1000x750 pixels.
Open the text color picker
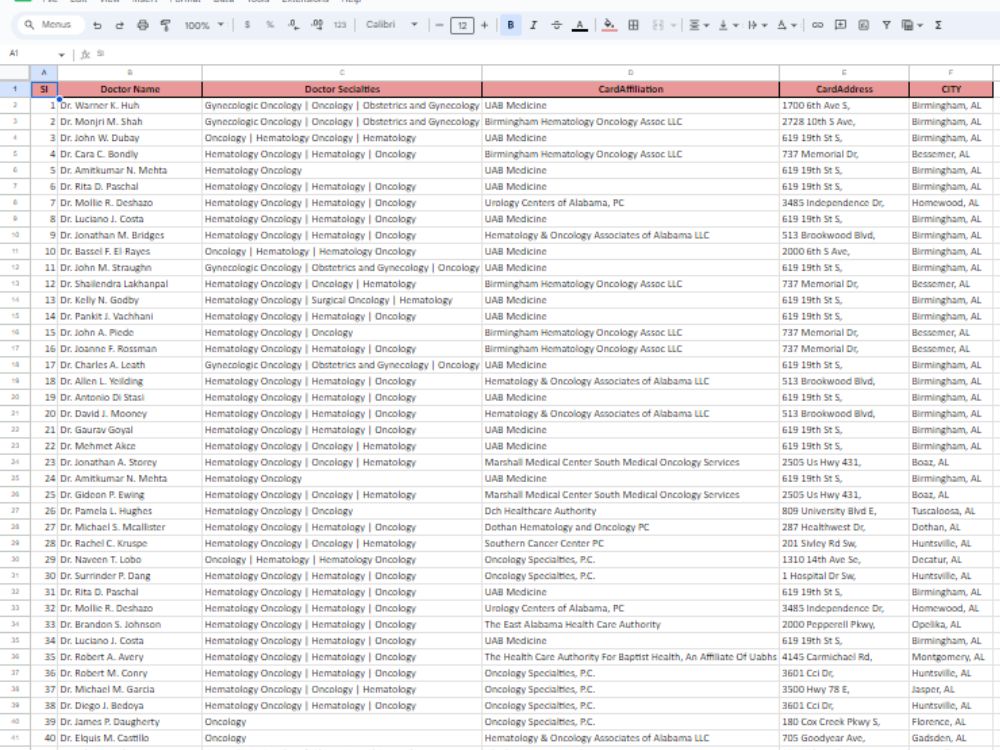pos(579,25)
